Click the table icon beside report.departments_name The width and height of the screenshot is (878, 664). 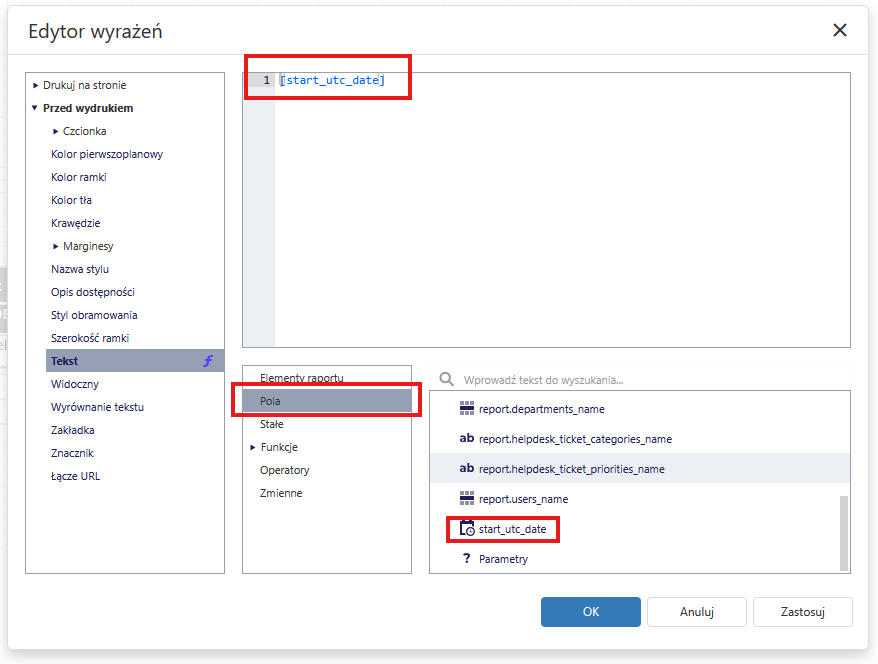(x=466, y=408)
